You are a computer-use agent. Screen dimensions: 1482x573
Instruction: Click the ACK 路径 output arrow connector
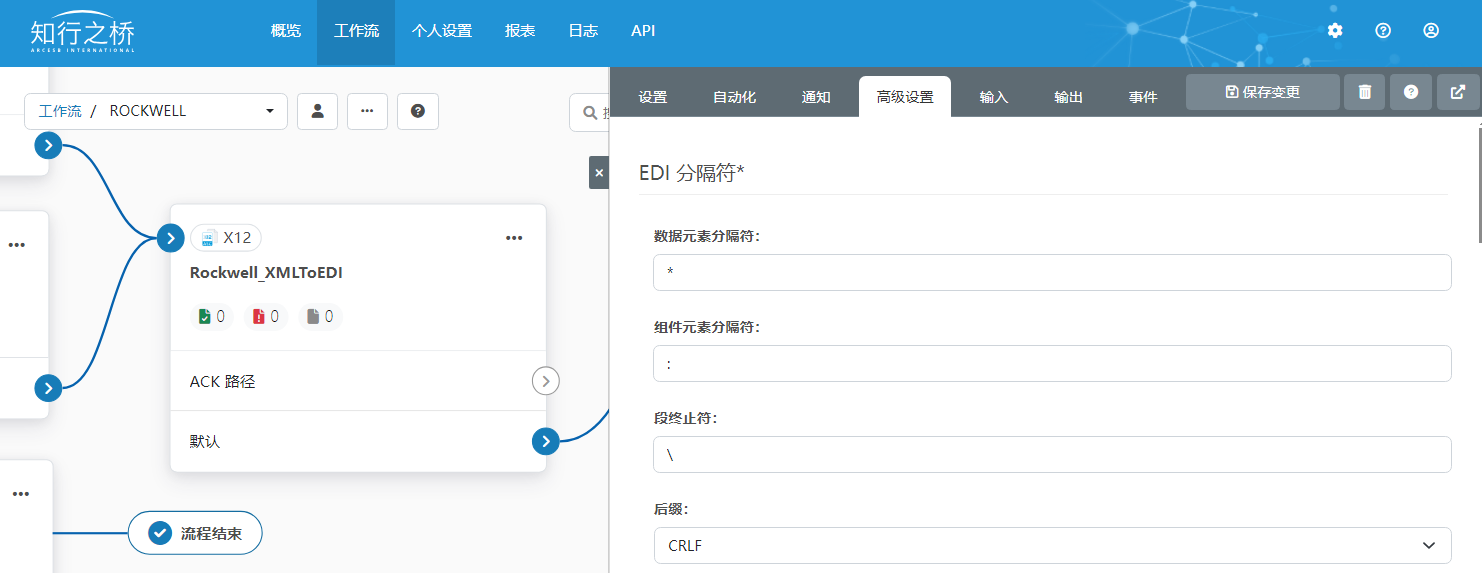[x=545, y=381]
